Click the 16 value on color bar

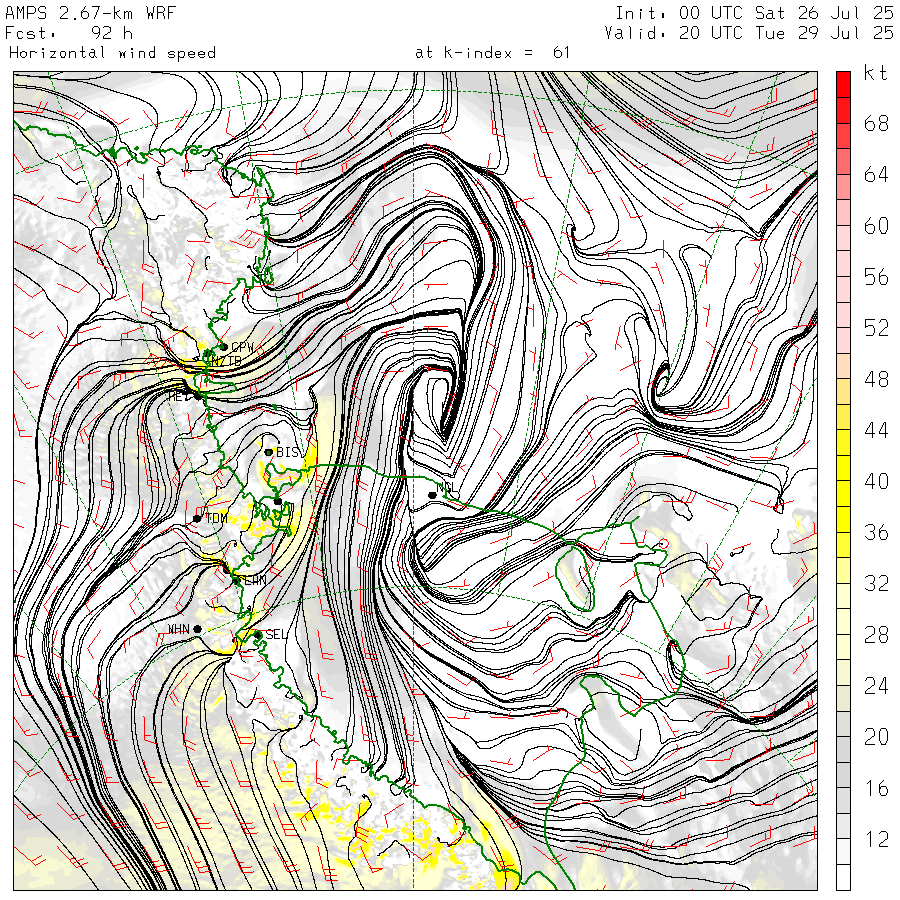(x=876, y=789)
